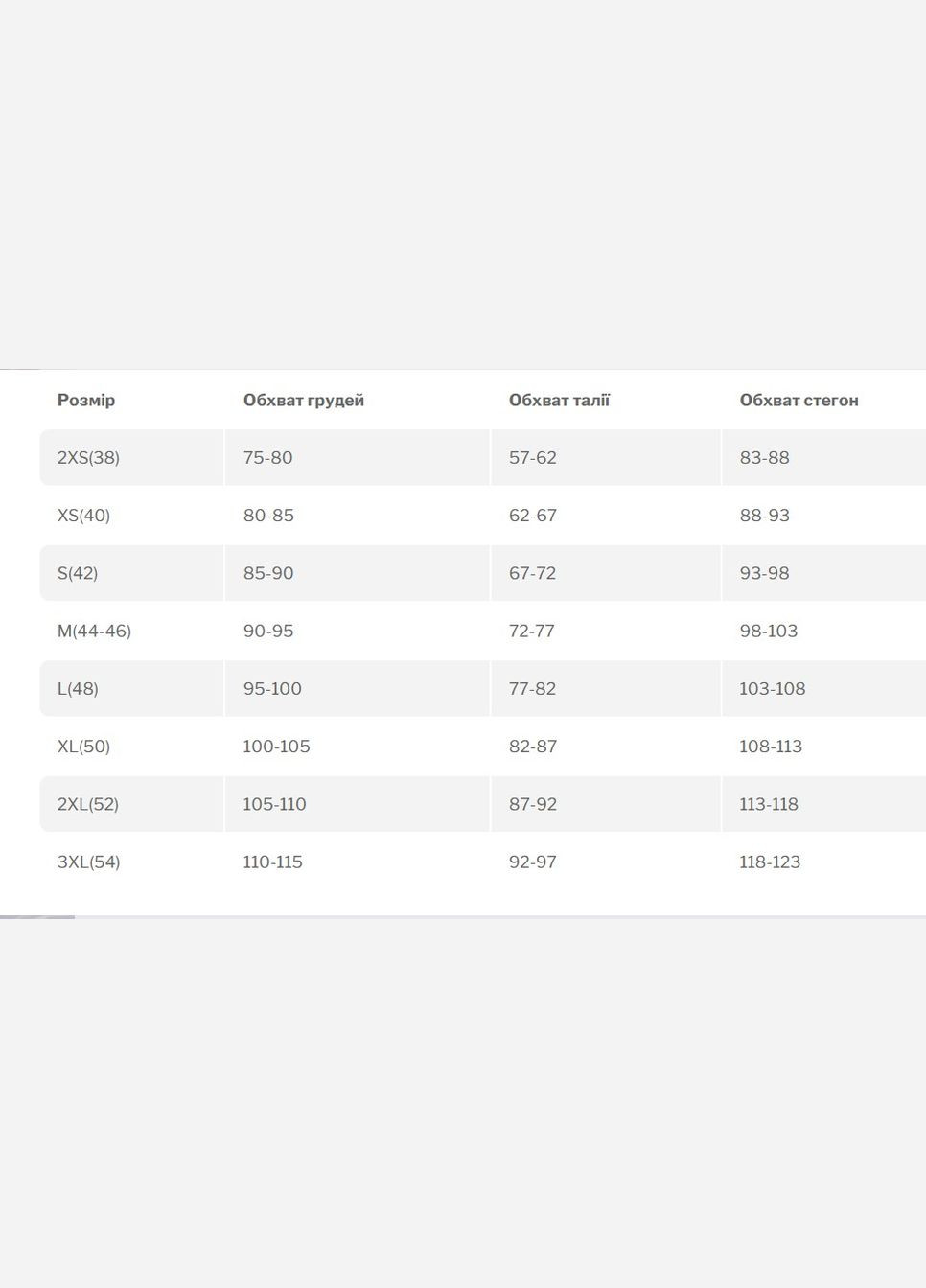Click hip value 103-108
The image size is (926, 1288).
772,688
